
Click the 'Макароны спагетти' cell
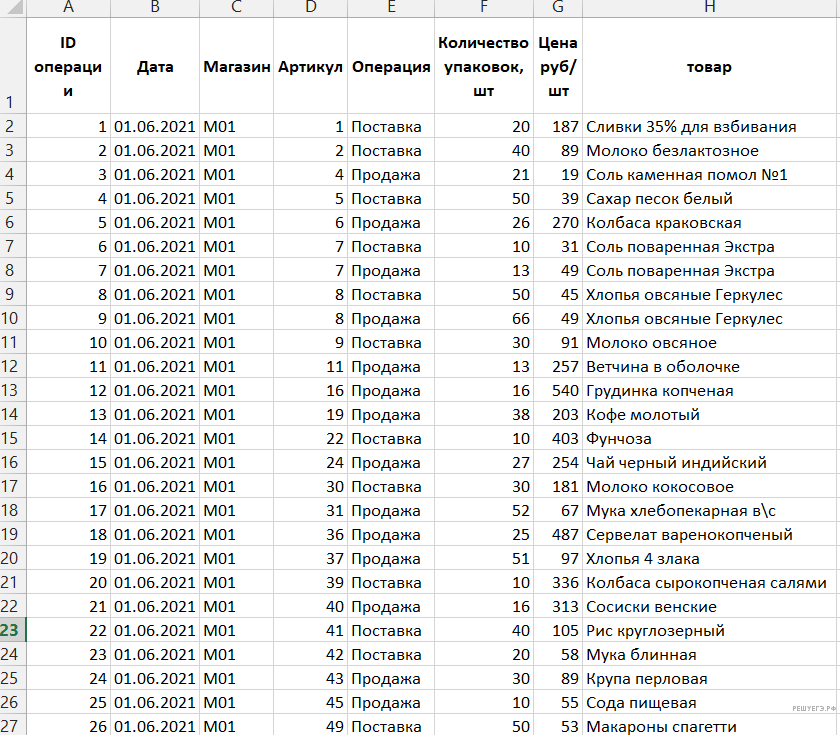pos(661,727)
